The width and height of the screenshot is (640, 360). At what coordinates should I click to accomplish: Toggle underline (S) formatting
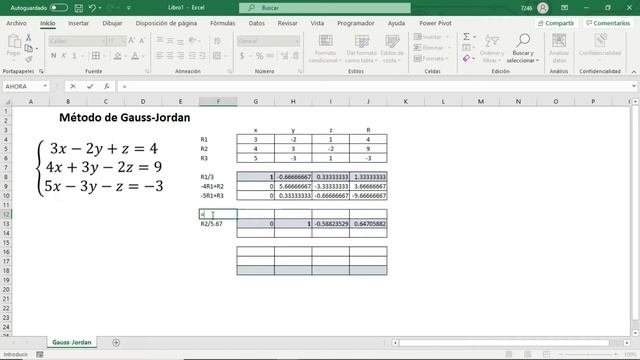click(74, 56)
